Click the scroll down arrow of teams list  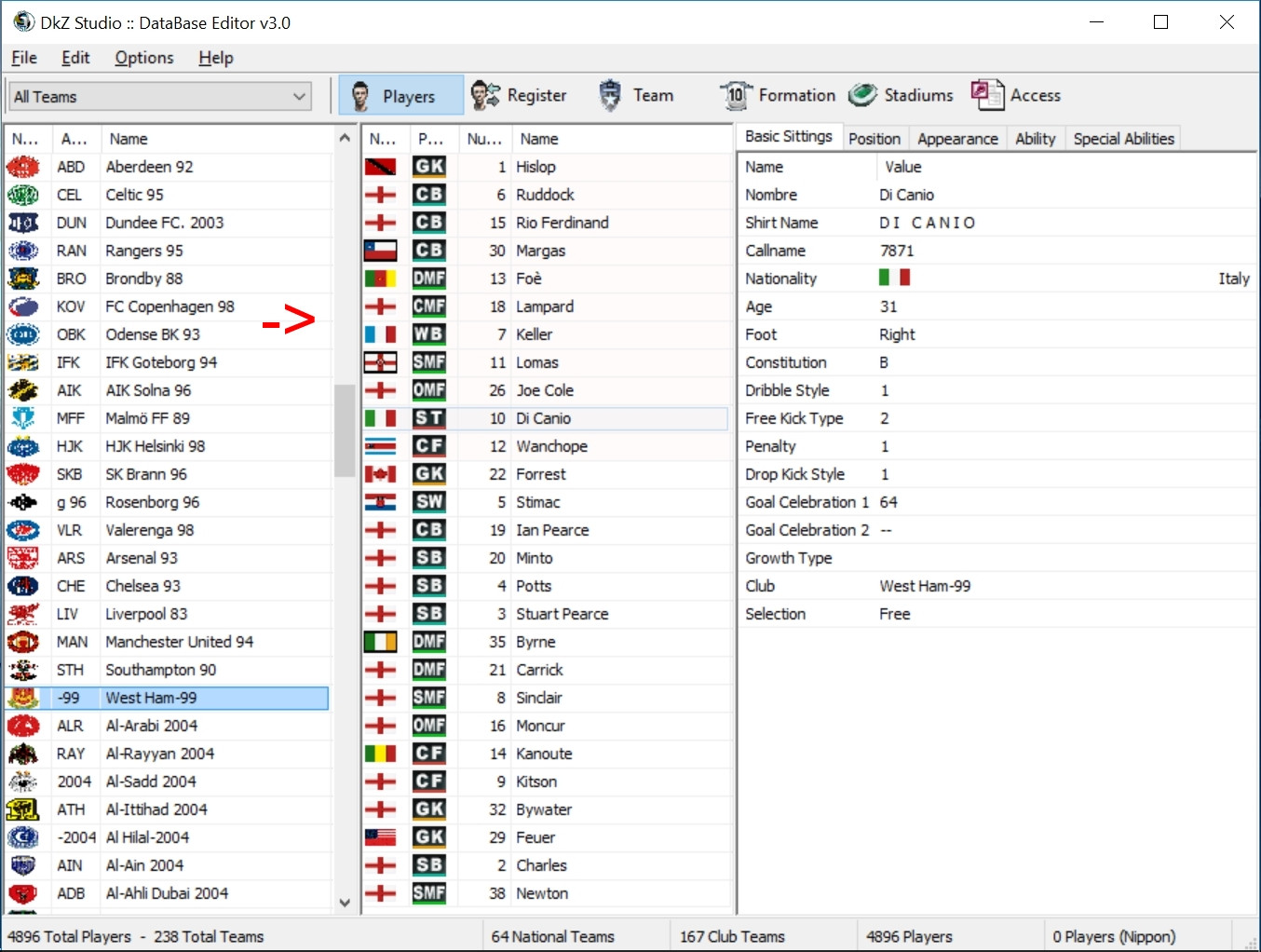pyautogui.click(x=345, y=902)
